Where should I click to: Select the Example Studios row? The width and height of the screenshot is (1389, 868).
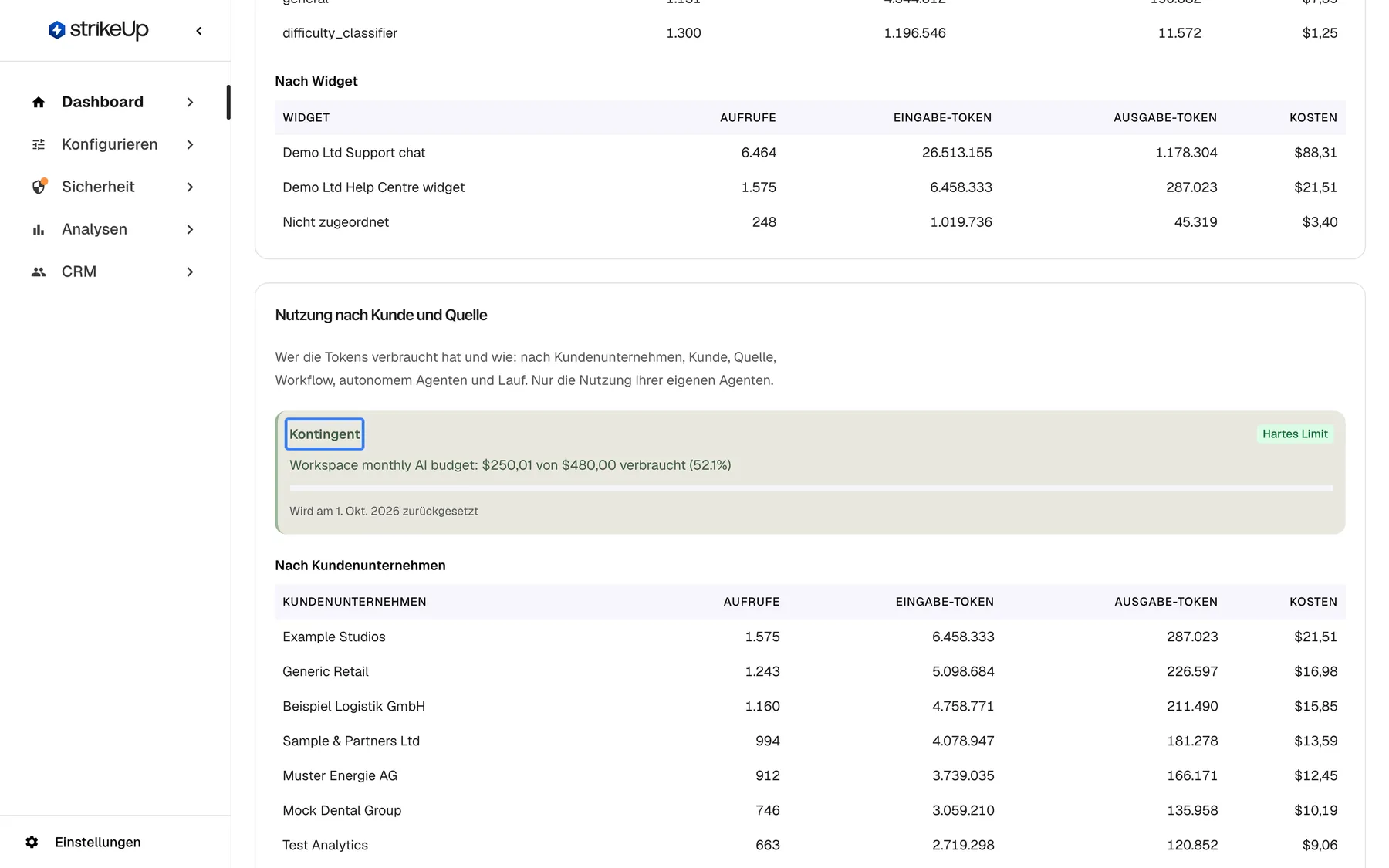pyautogui.click(x=810, y=637)
